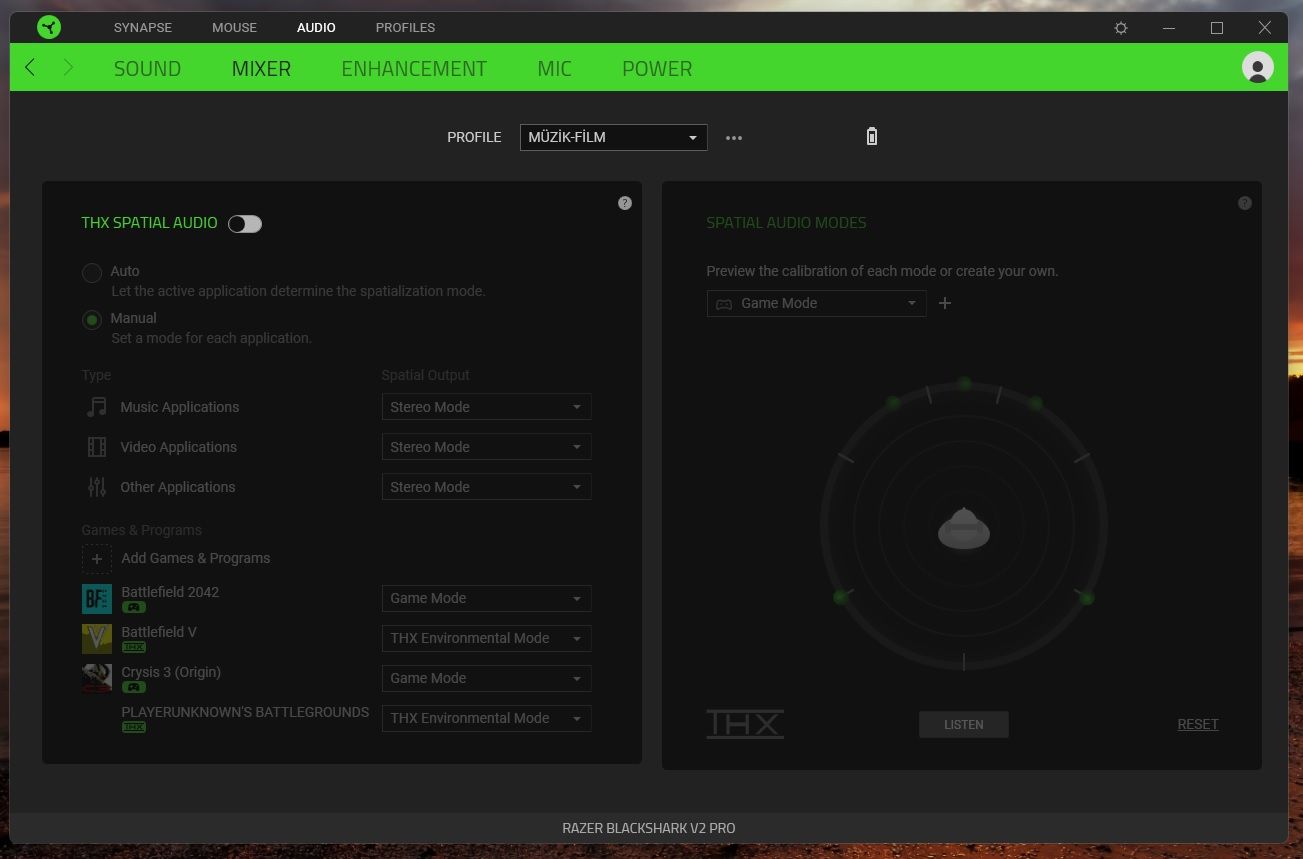Expand the Music Applications spatial output dropdown
1303x859 pixels.
[x=487, y=407]
